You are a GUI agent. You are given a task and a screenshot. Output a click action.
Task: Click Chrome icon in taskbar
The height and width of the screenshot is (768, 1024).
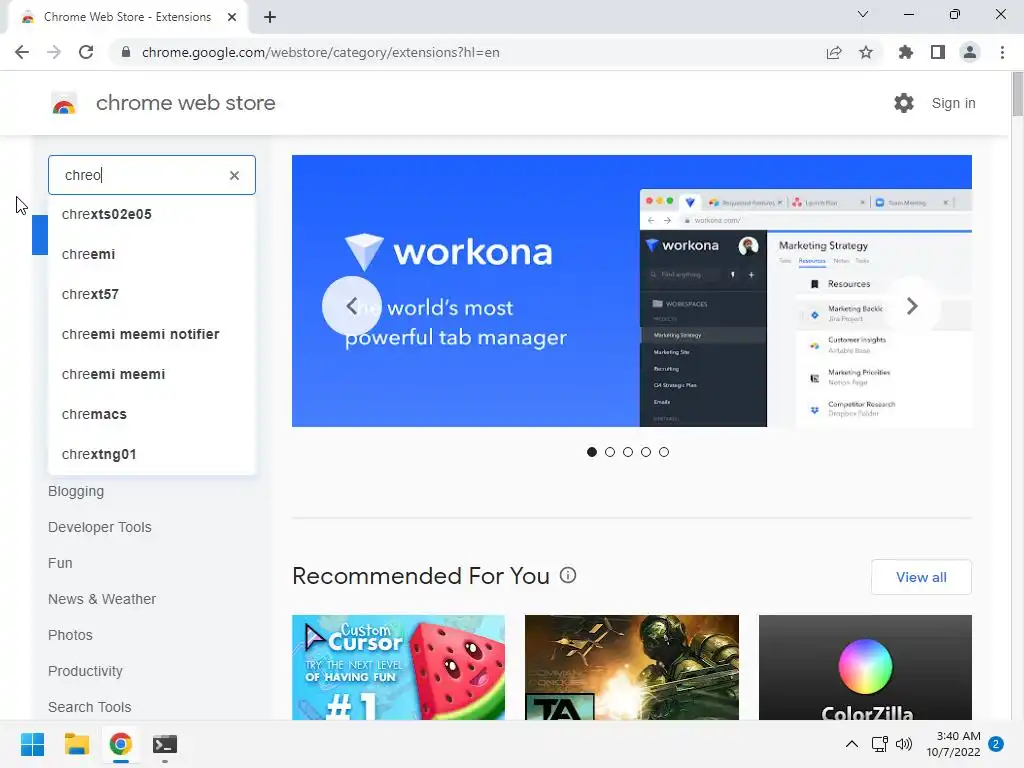121,744
